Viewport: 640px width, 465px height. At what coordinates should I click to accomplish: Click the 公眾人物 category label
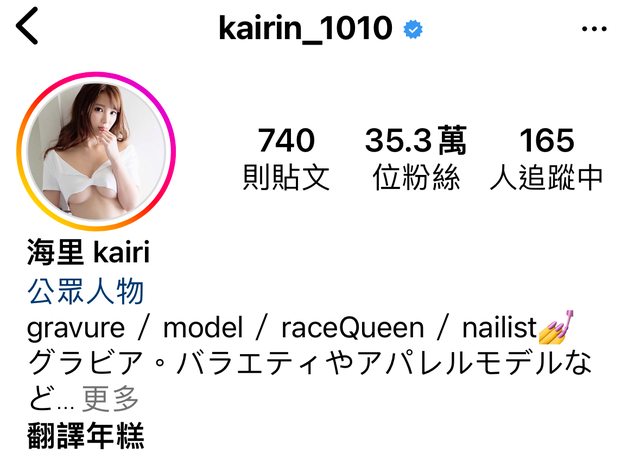pyautogui.click(x=86, y=291)
